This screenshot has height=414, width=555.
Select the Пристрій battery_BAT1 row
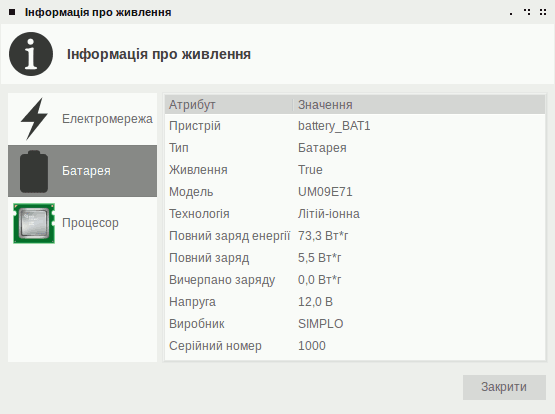355,126
